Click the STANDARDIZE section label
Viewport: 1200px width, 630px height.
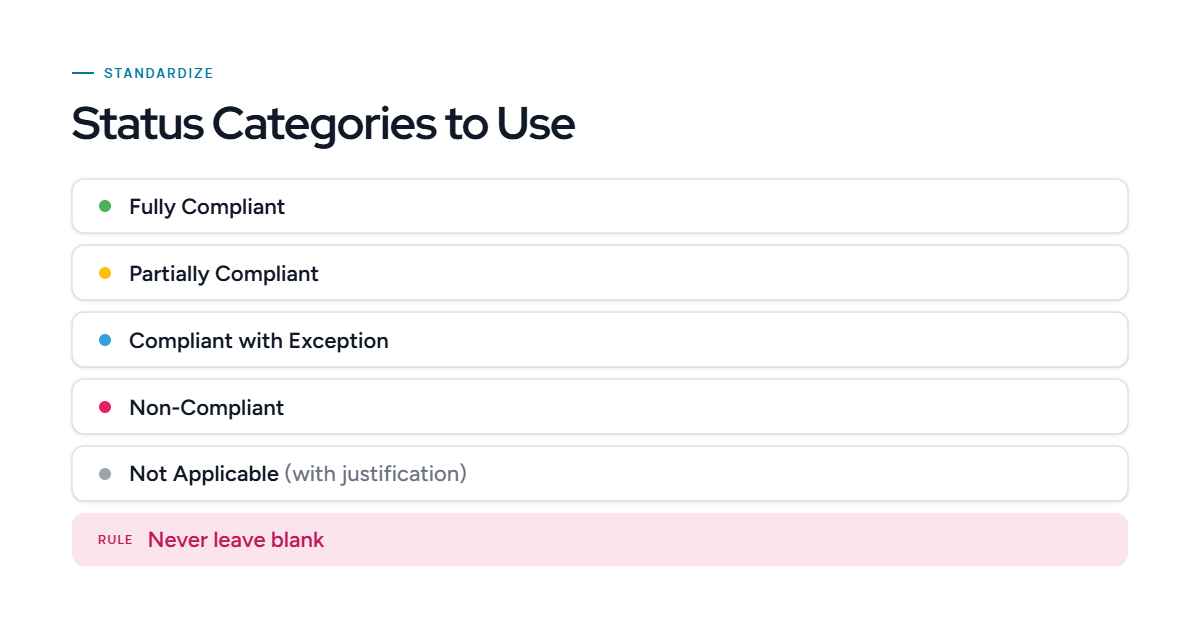pos(159,73)
